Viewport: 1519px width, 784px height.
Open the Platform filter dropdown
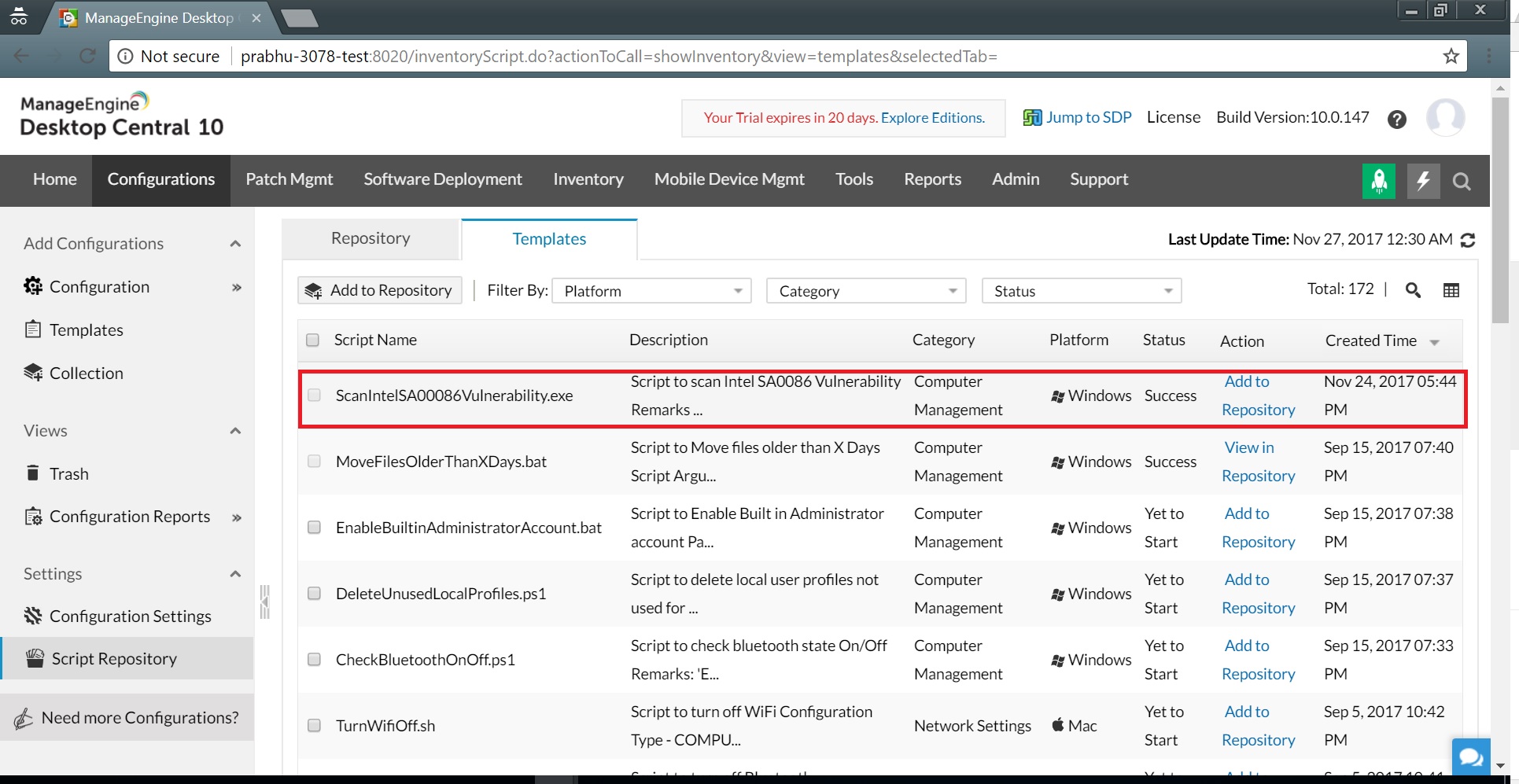pyautogui.click(x=652, y=291)
